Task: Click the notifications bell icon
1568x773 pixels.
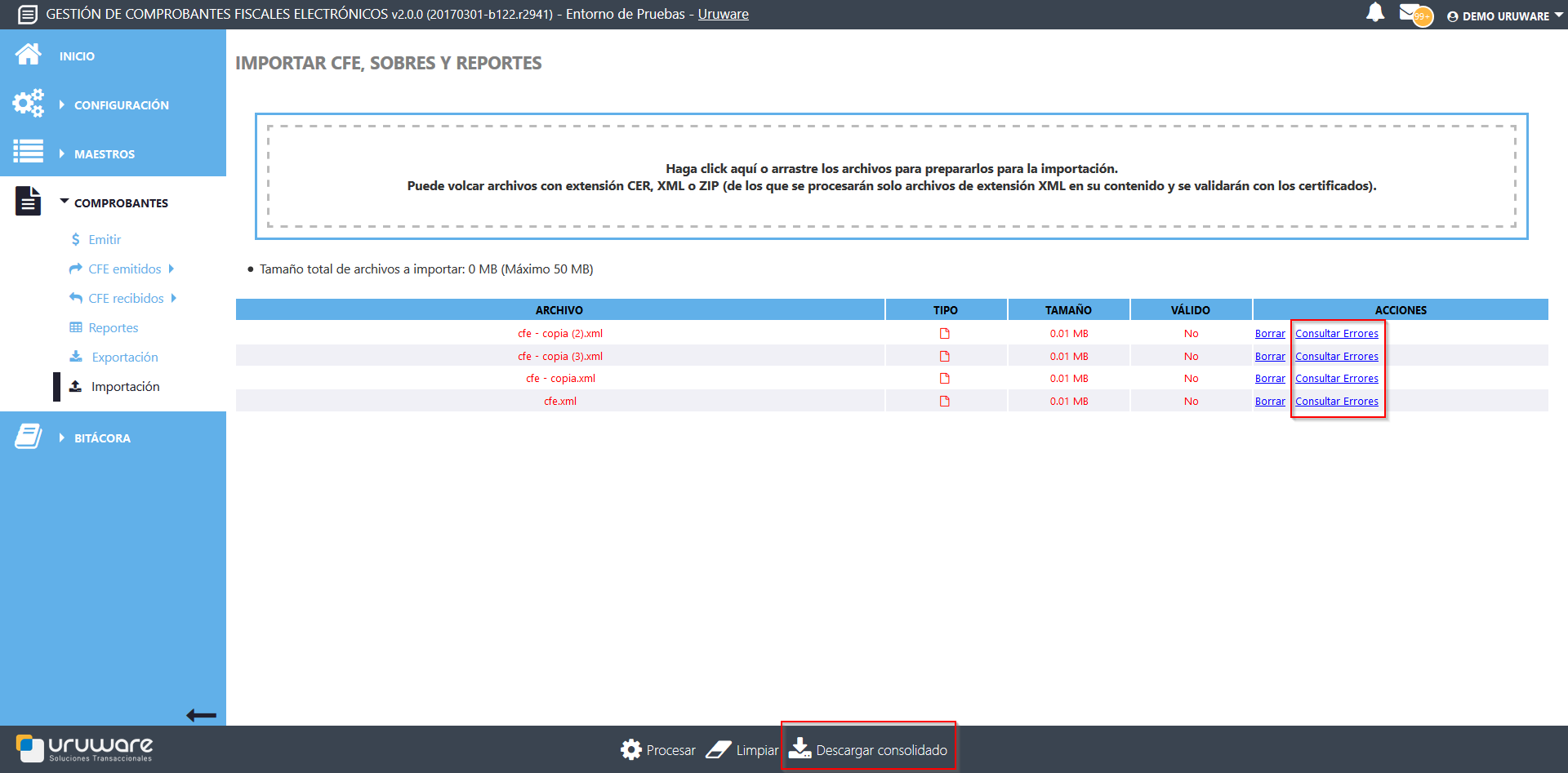Action: pyautogui.click(x=1375, y=13)
